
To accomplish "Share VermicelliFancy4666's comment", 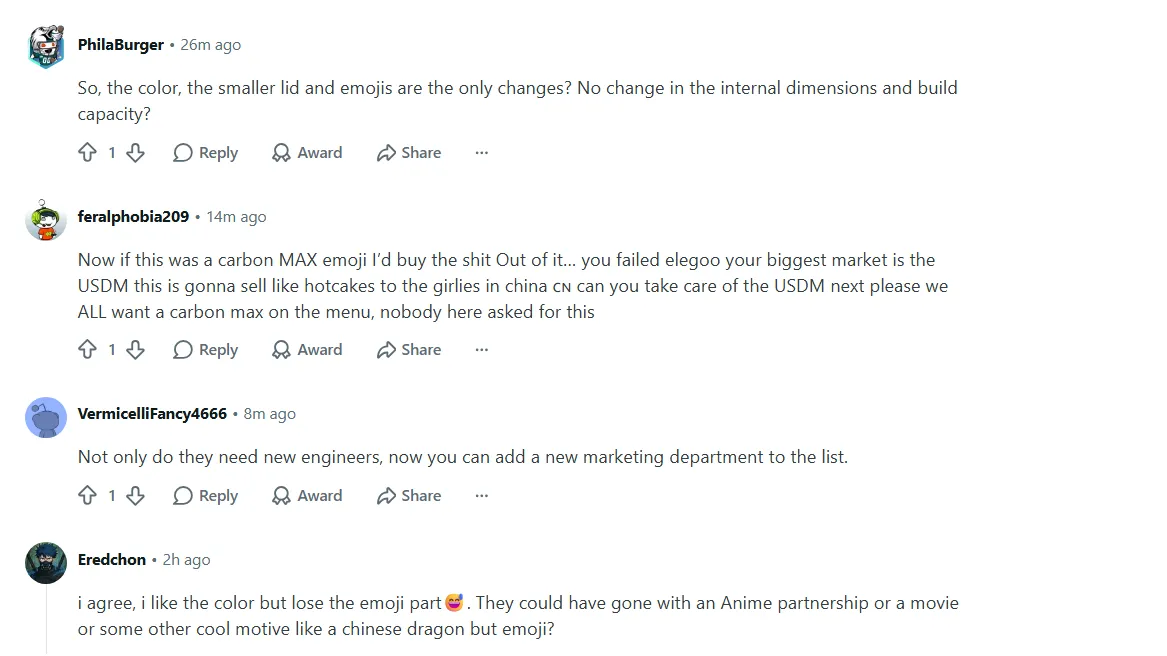I will 409,496.
